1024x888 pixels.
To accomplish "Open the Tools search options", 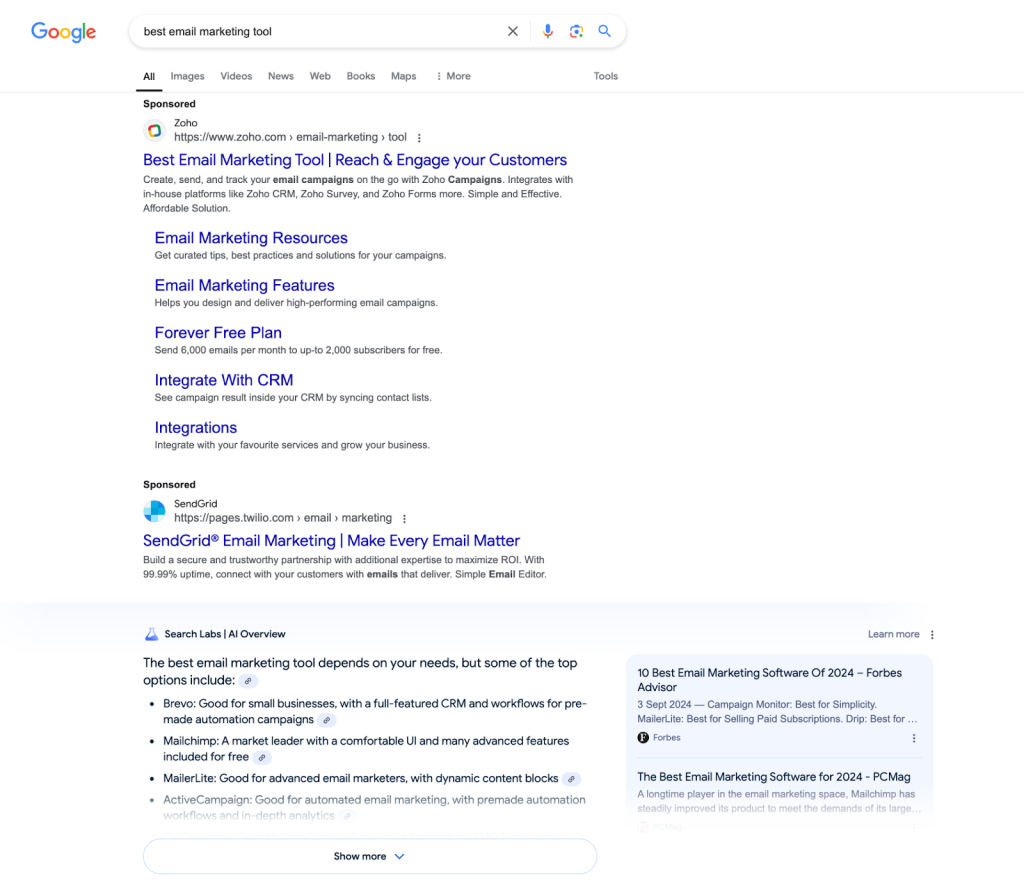I will pyautogui.click(x=605, y=76).
